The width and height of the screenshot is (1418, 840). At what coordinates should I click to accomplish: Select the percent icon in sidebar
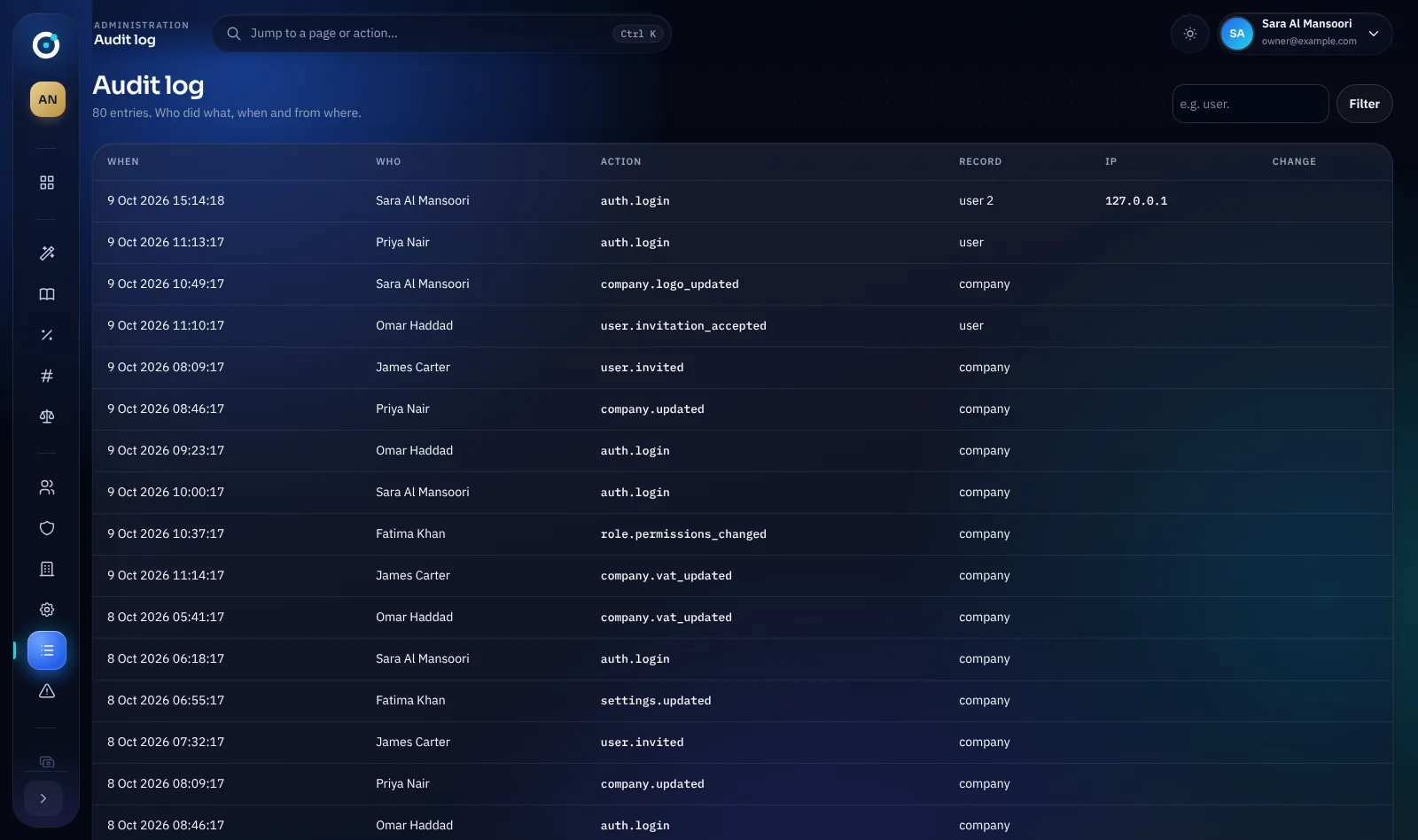[x=47, y=335]
